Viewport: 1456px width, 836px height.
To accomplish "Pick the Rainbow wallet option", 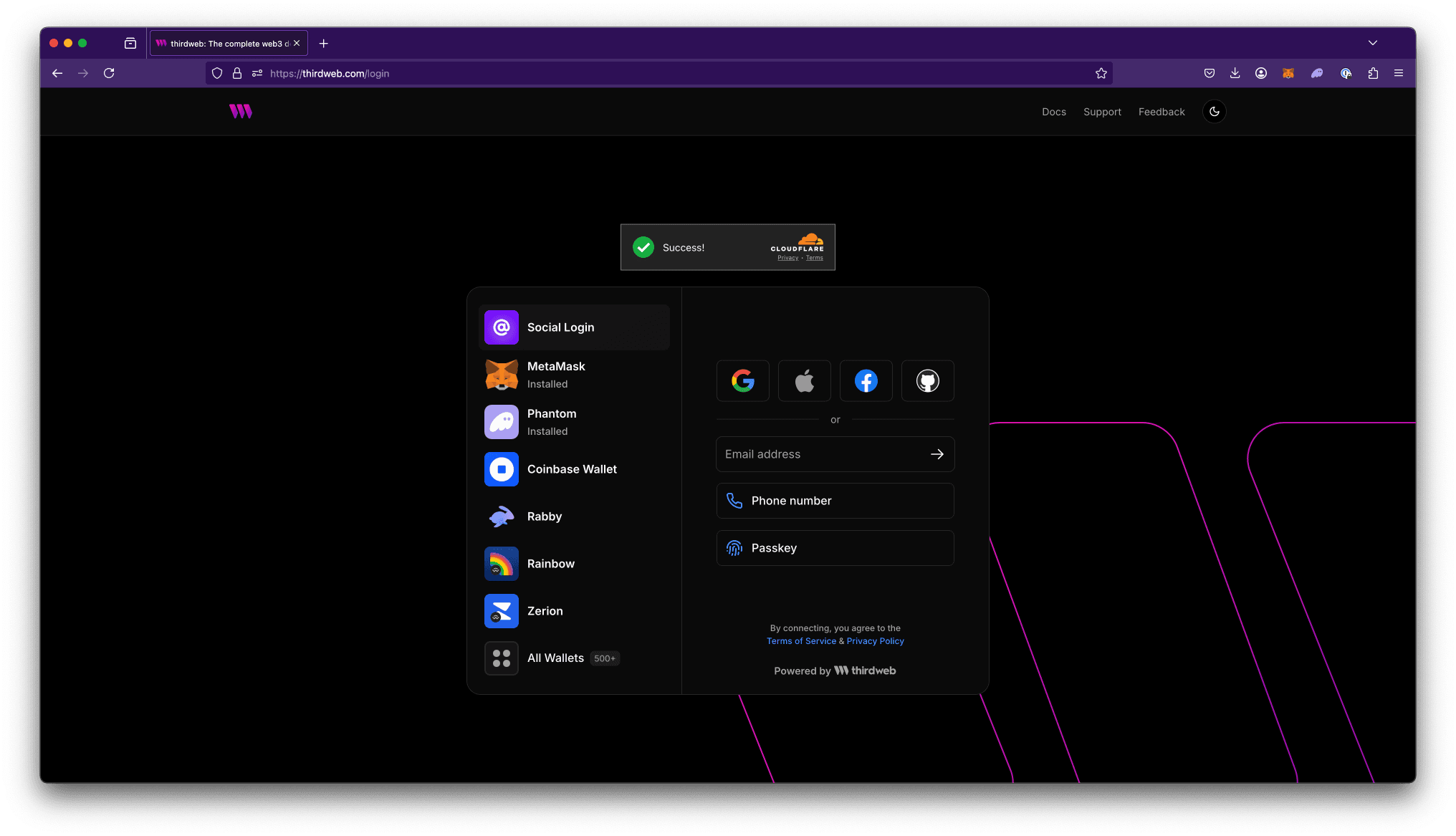I will coord(573,564).
